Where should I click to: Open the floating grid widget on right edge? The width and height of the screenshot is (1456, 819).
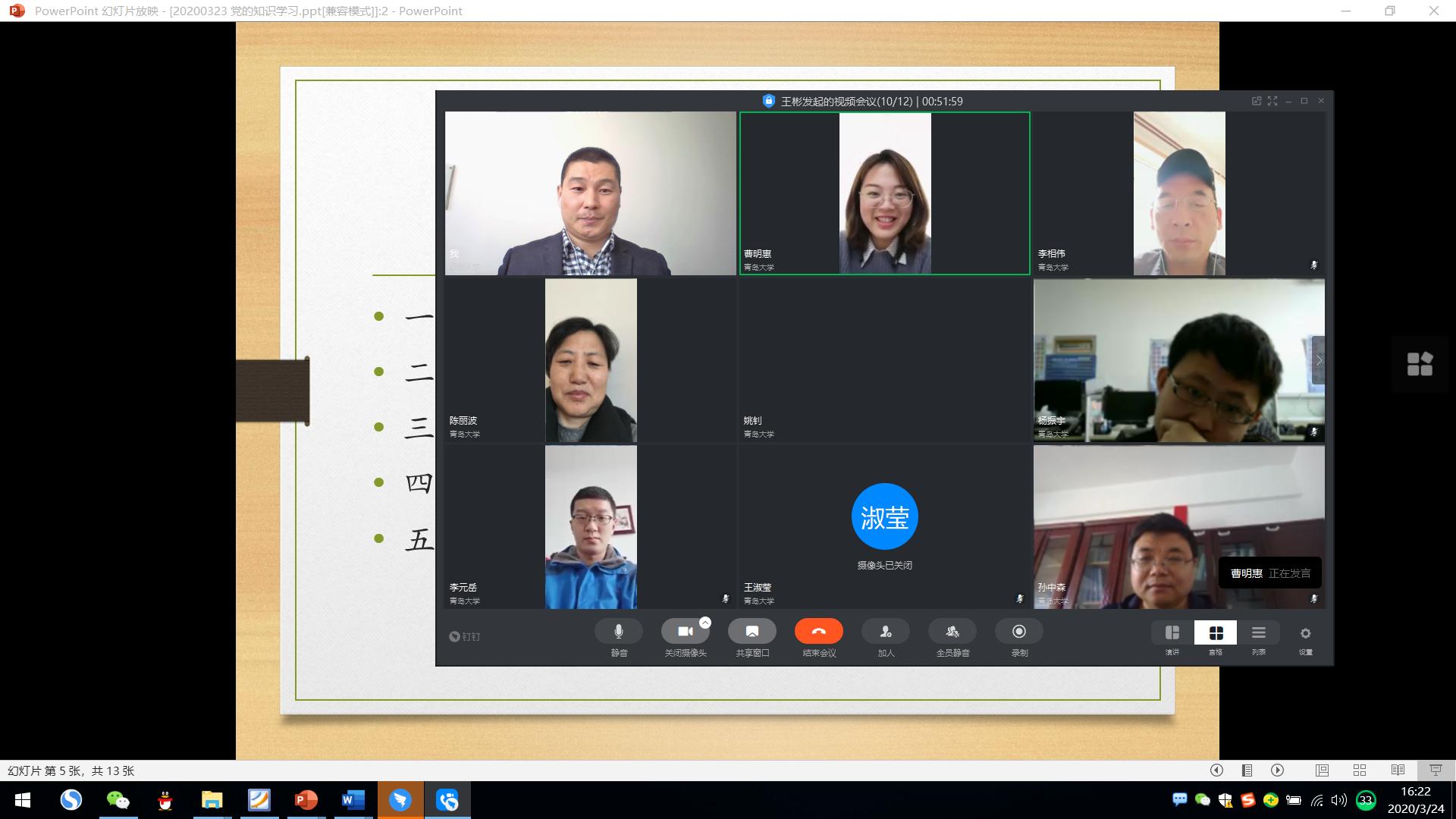[1420, 364]
